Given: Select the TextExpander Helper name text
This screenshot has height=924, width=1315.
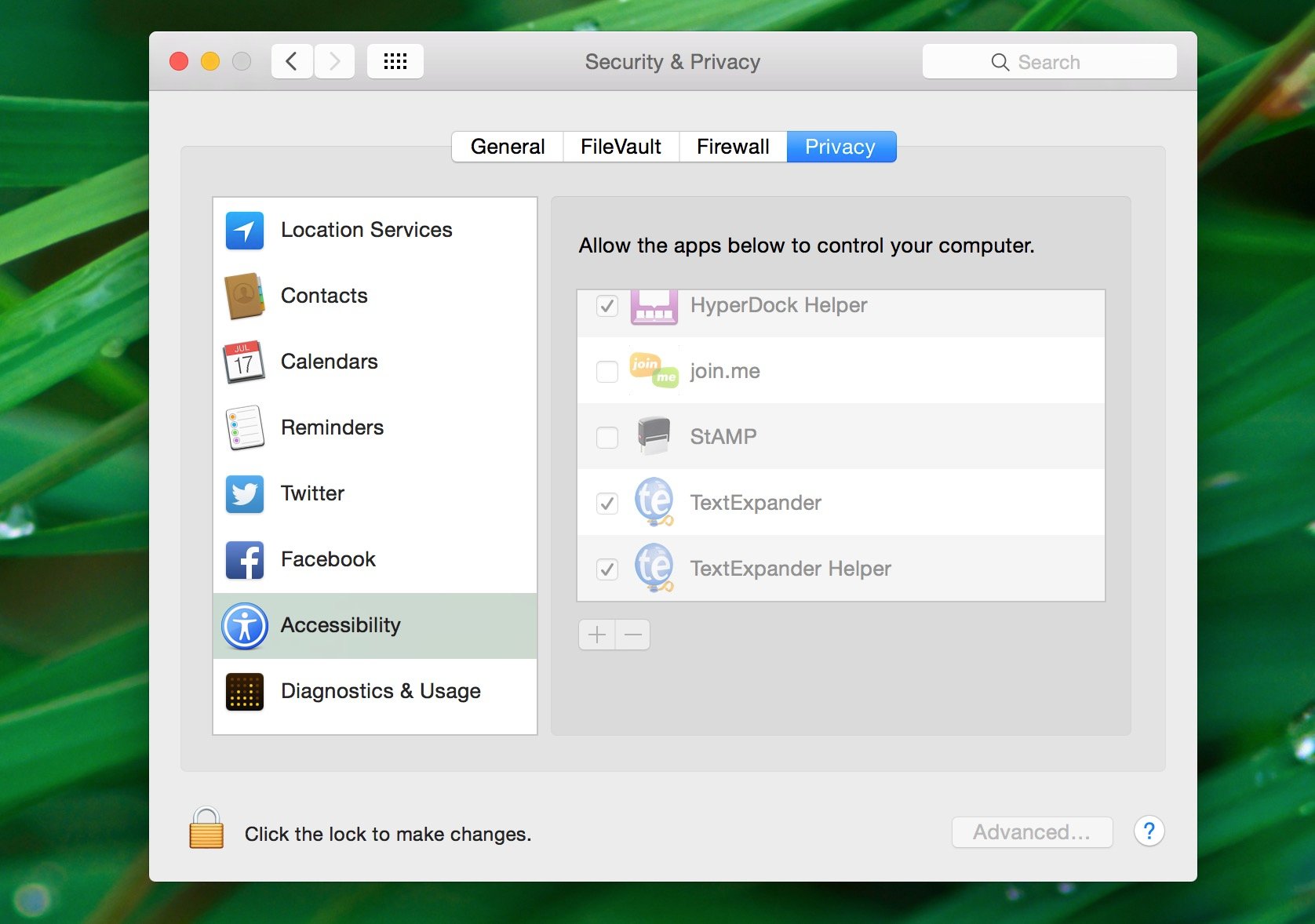Looking at the screenshot, I should click(x=790, y=569).
